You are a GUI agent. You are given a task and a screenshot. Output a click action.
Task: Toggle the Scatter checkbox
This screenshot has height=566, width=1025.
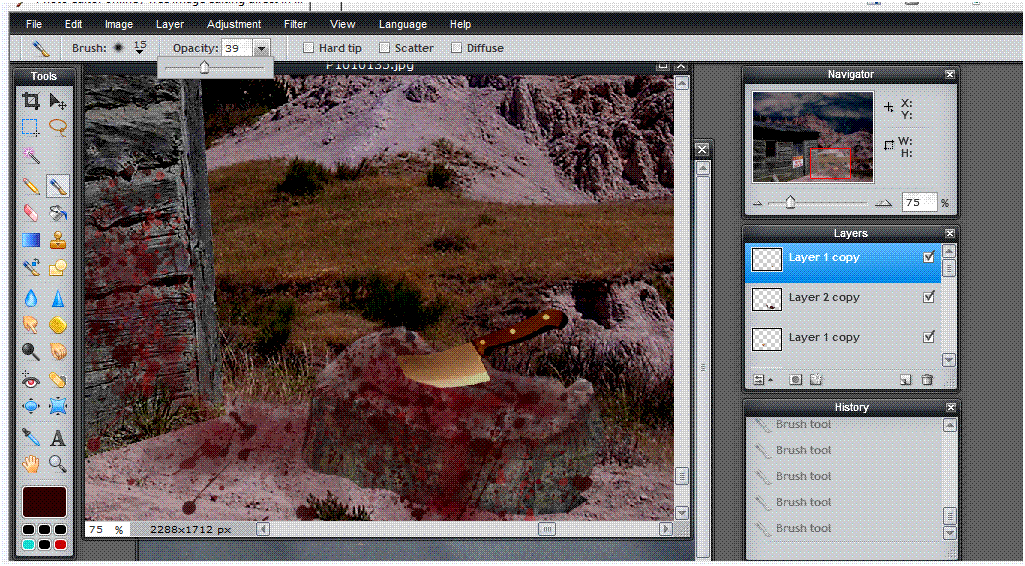(385, 48)
